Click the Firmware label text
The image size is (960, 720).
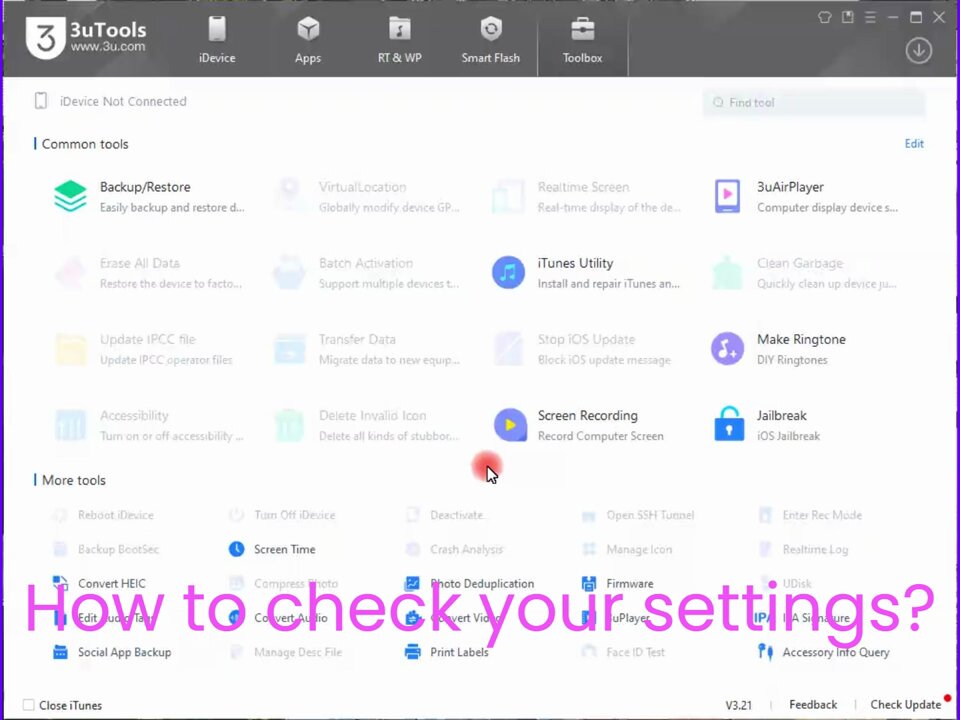(629, 583)
